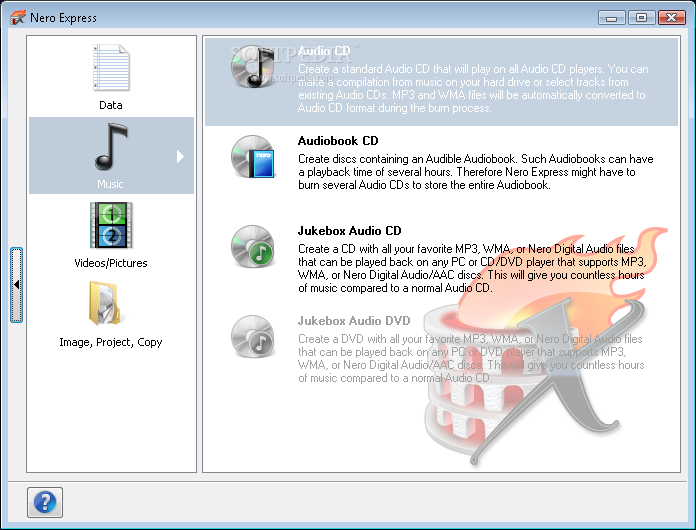696x530 pixels.
Task: Click the Data category label
Action: (x=110, y=105)
